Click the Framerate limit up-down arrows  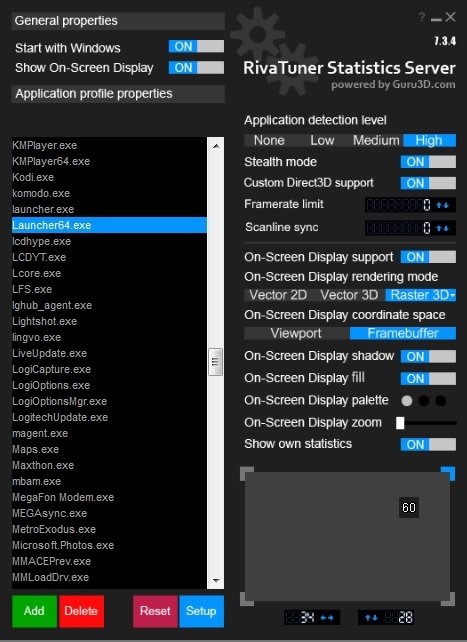pyautogui.click(x=442, y=205)
